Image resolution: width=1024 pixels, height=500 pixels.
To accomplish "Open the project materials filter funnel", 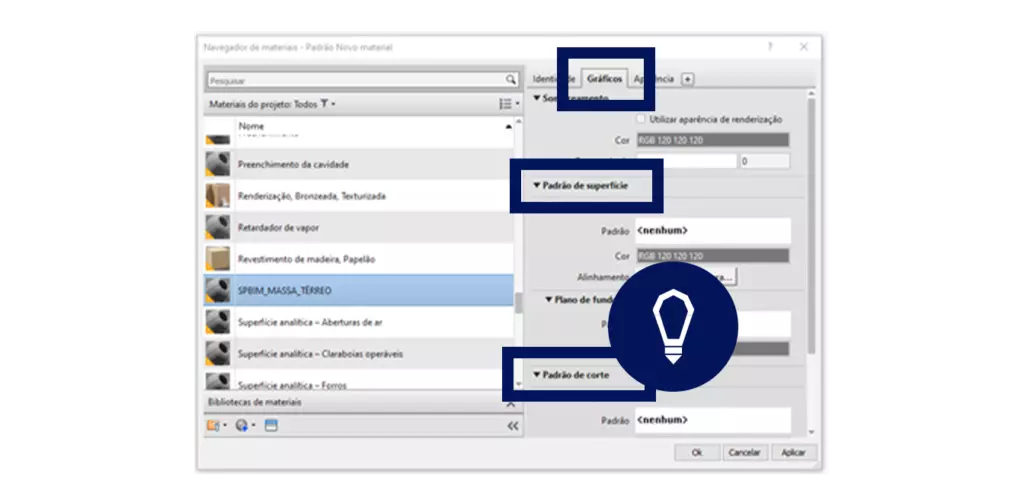I will (327, 104).
